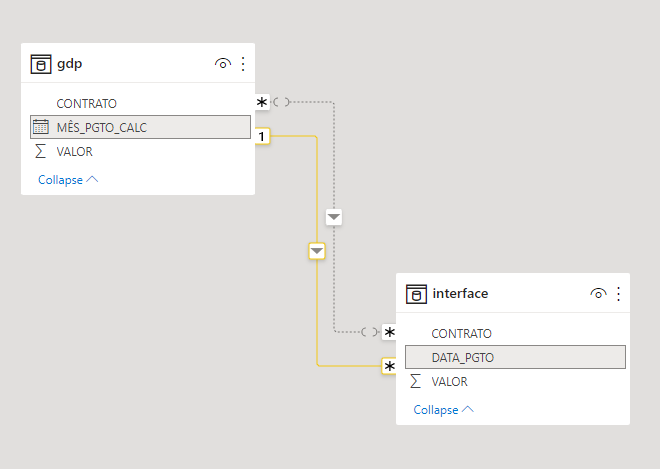Viewport: 660px width, 469px height.
Task: Select DATA_PGTO field in interface table
Action: pyautogui.click(x=515, y=357)
